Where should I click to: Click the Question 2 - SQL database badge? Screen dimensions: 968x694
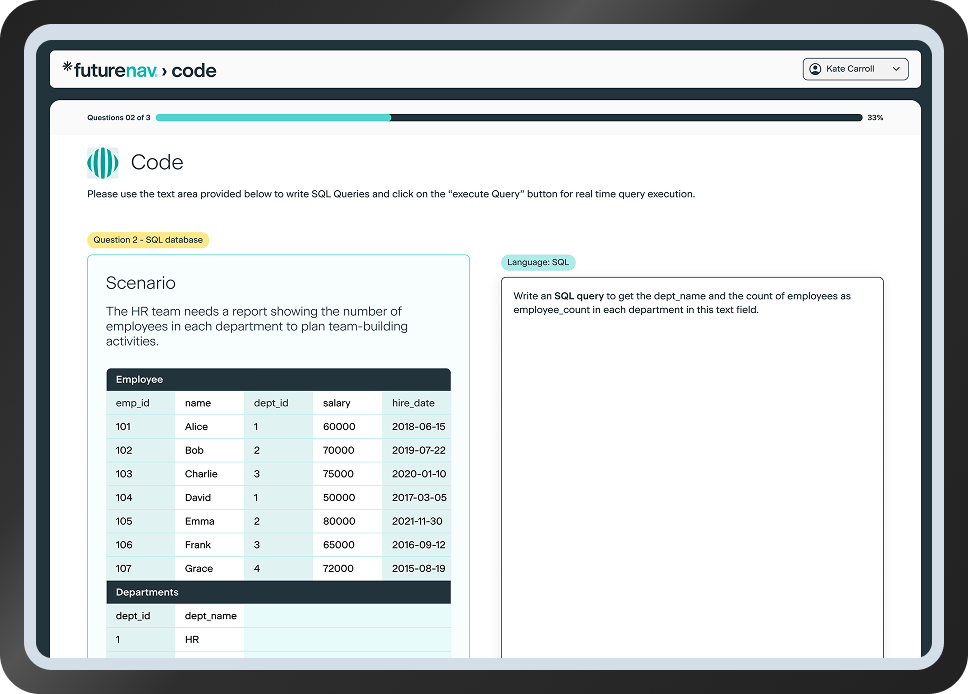pos(148,239)
